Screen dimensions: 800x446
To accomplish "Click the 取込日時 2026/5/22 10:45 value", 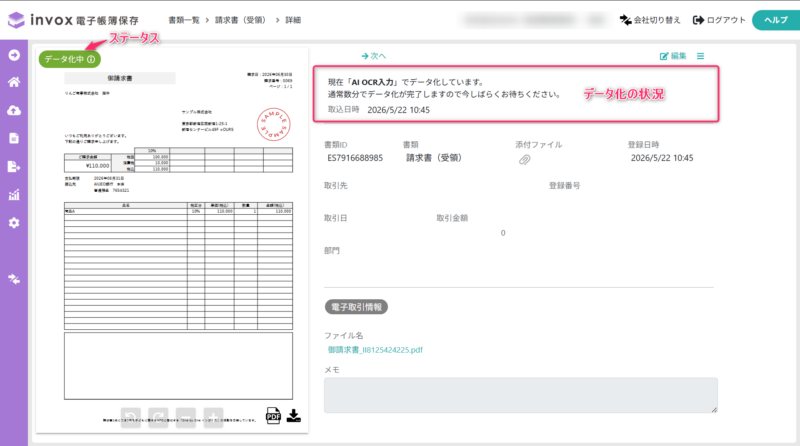I will tap(398, 110).
